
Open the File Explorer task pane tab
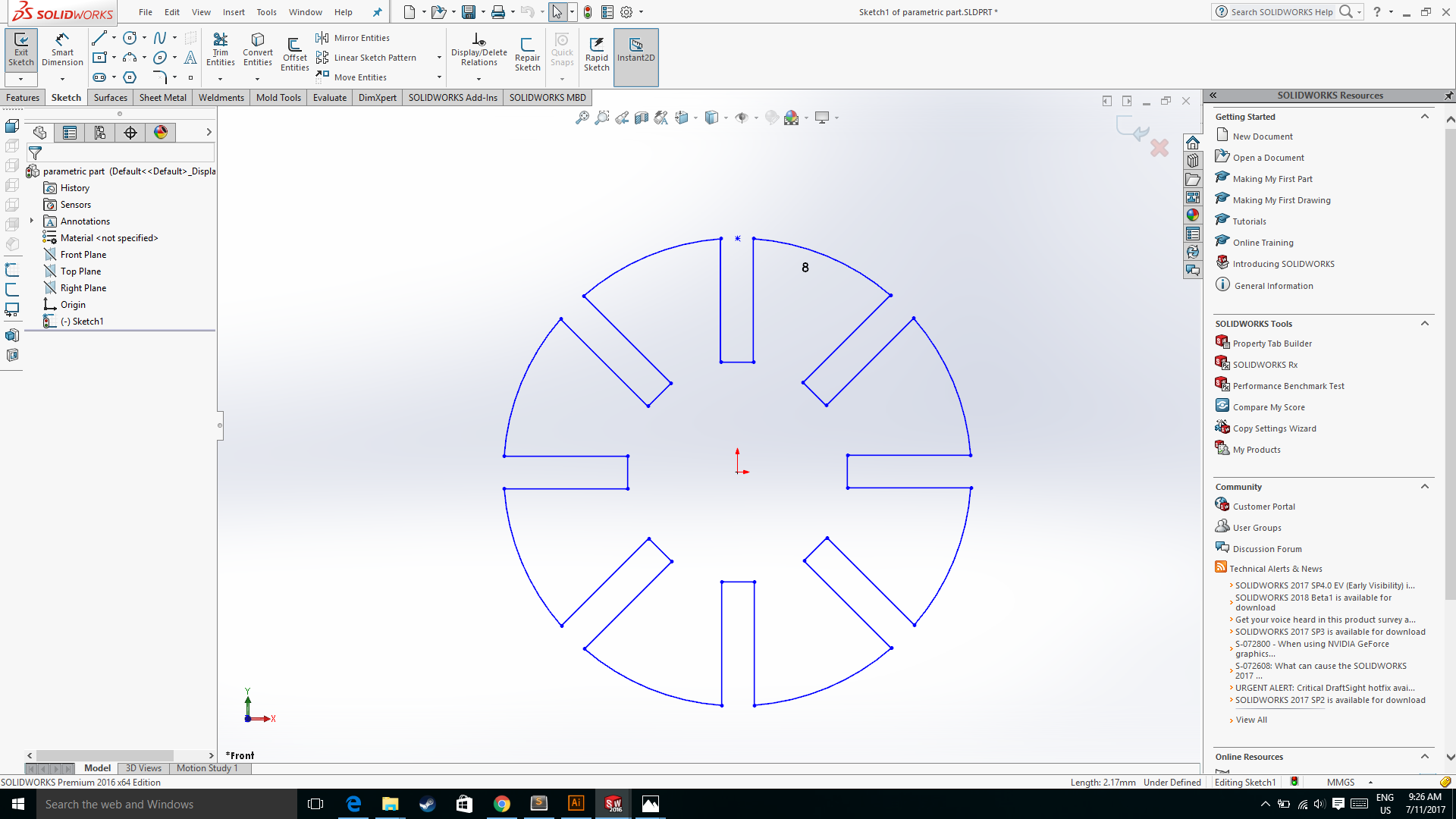[1193, 179]
